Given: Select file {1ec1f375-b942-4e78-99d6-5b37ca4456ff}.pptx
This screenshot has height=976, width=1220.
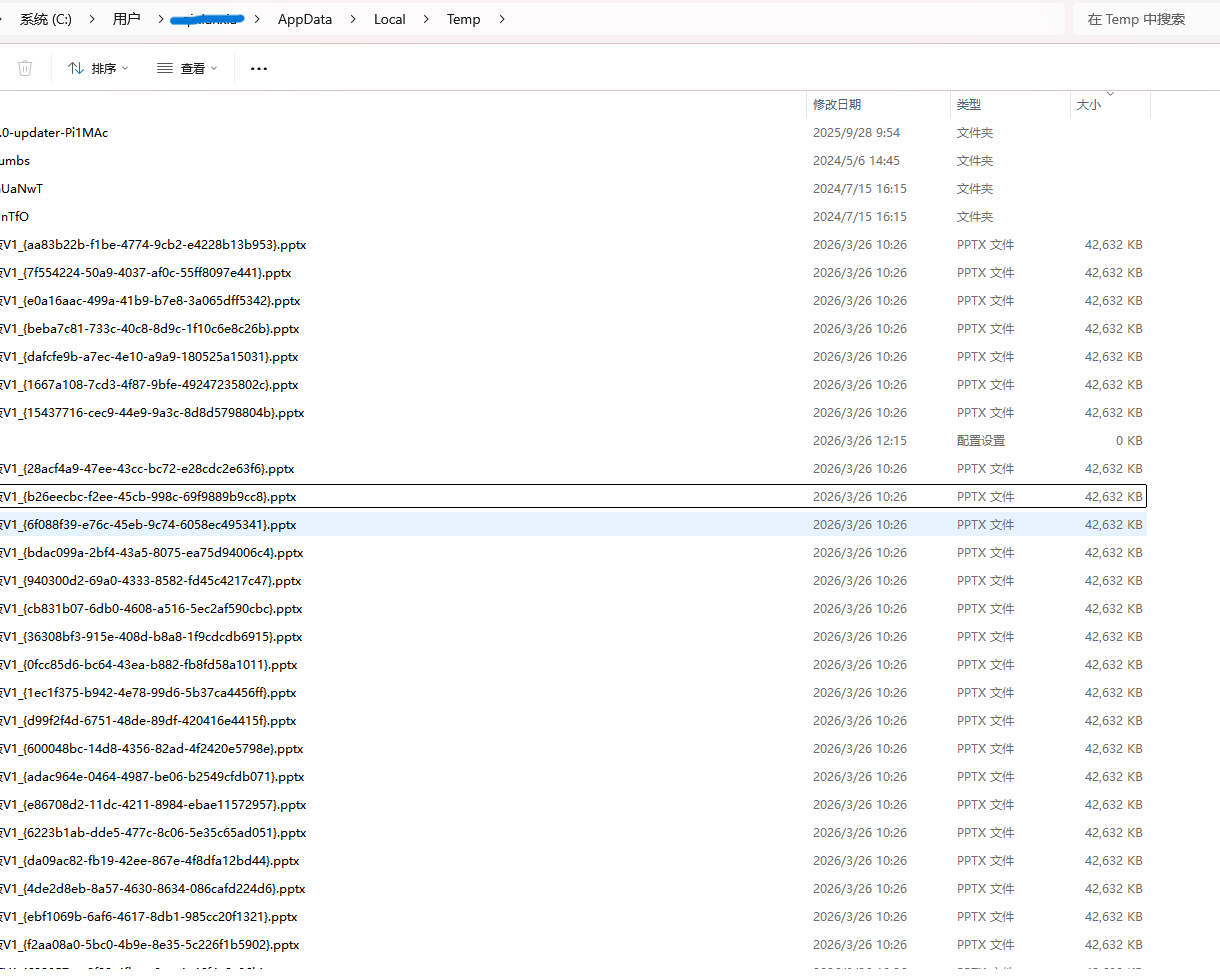Looking at the screenshot, I should click(573, 692).
